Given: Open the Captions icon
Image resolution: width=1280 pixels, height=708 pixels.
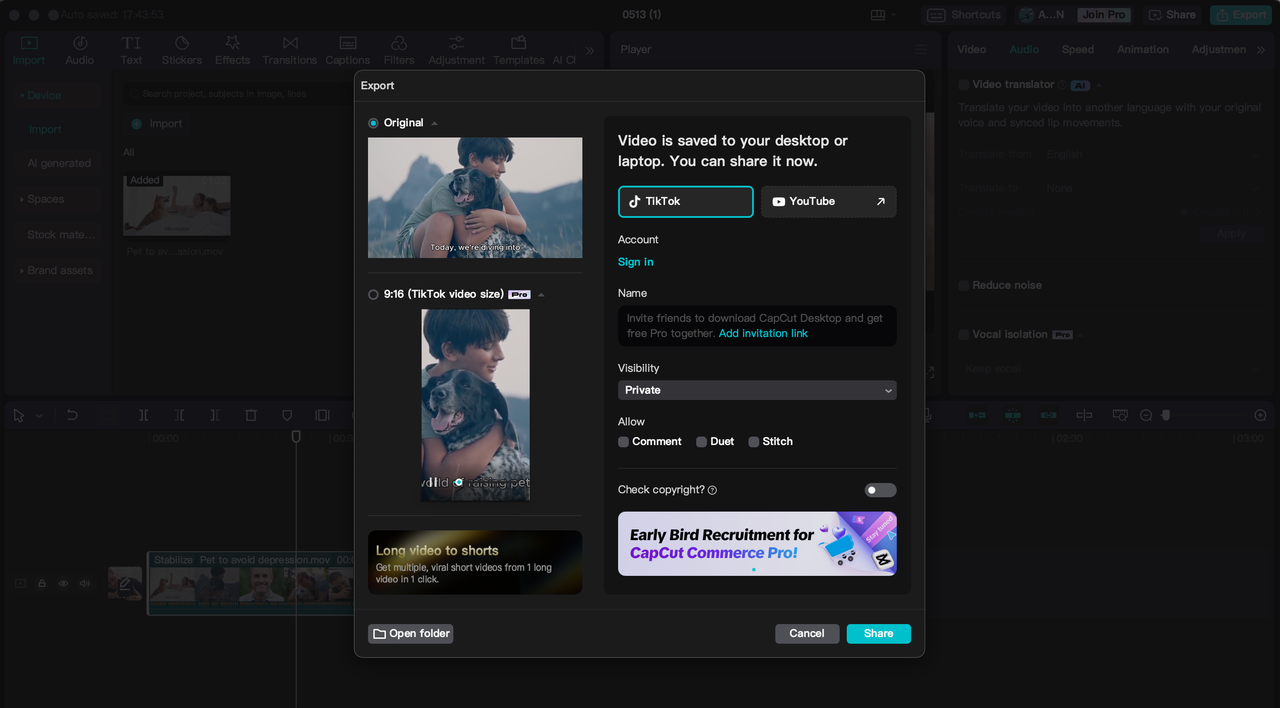Looking at the screenshot, I should click(x=348, y=51).
